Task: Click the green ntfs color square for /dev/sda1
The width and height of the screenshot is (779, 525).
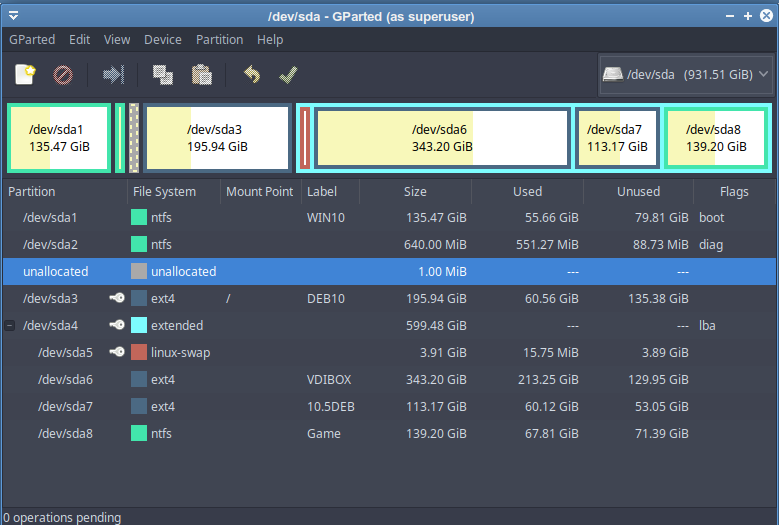Action: coord(139,218)
